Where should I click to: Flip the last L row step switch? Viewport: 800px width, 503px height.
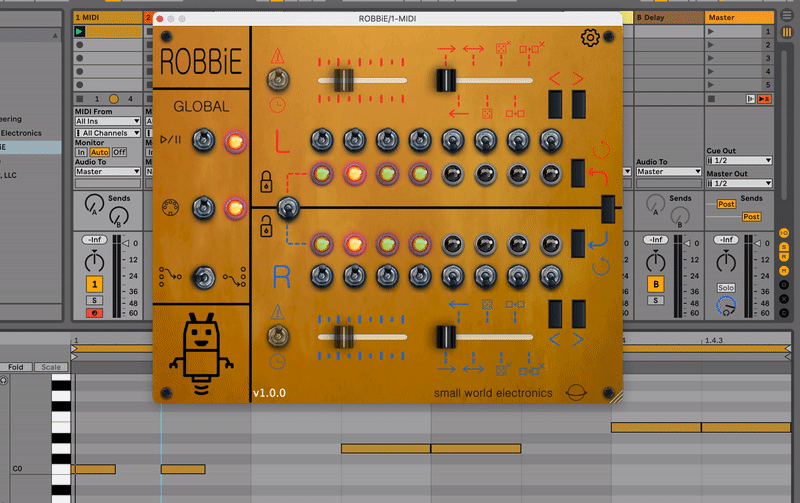click(x=551, y=140)
